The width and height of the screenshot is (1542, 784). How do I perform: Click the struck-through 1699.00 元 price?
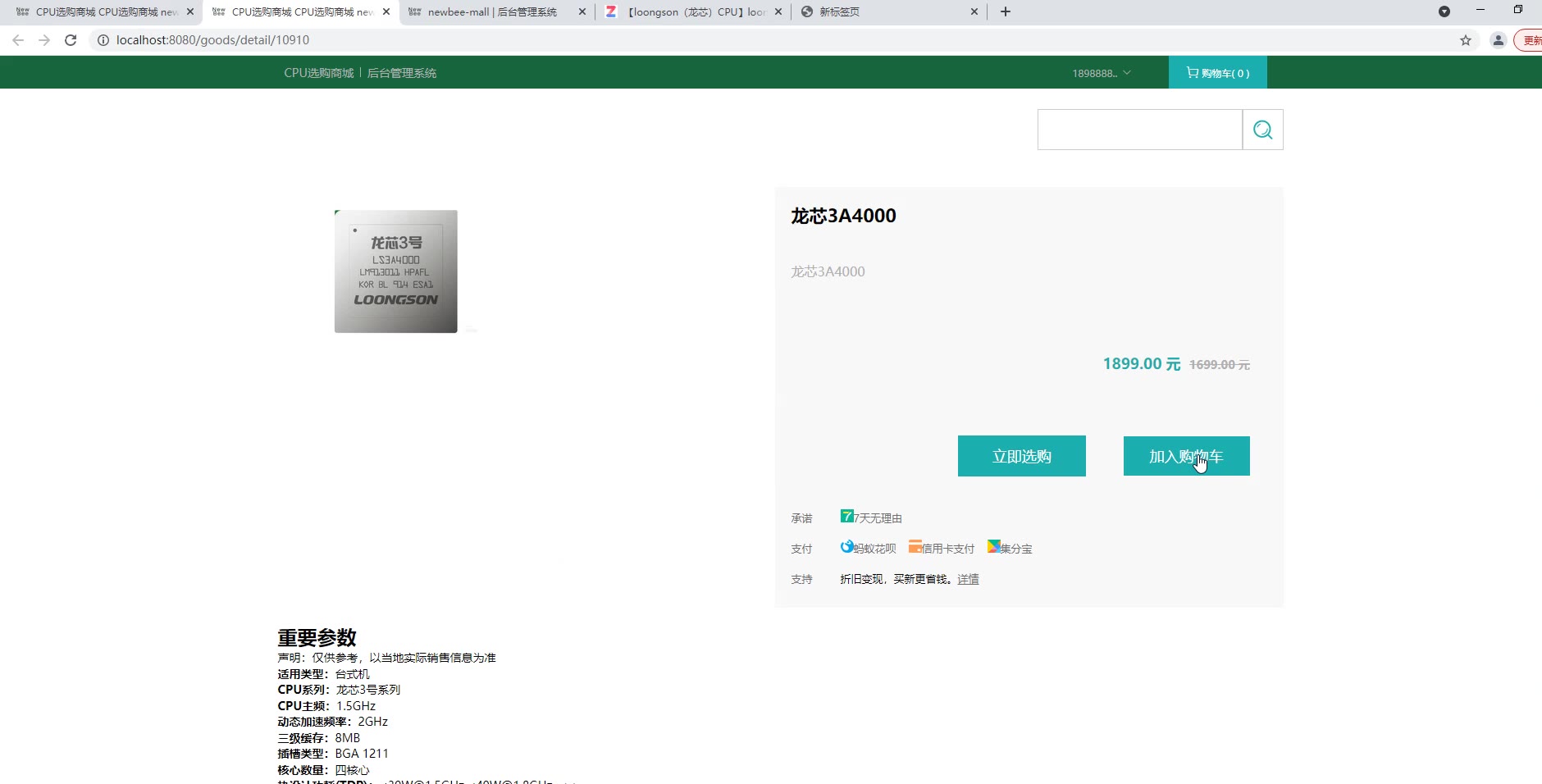point(1220,364)
